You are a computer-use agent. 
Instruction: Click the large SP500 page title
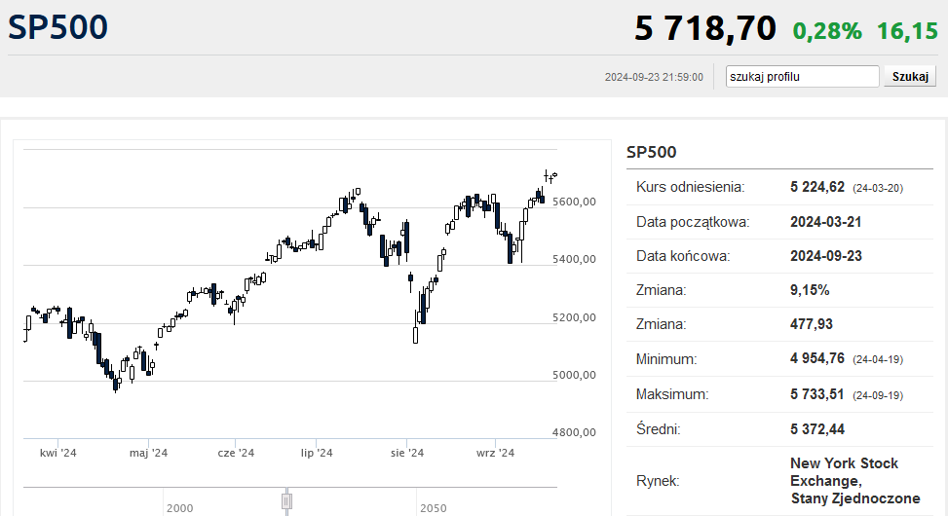coord(58,27)
